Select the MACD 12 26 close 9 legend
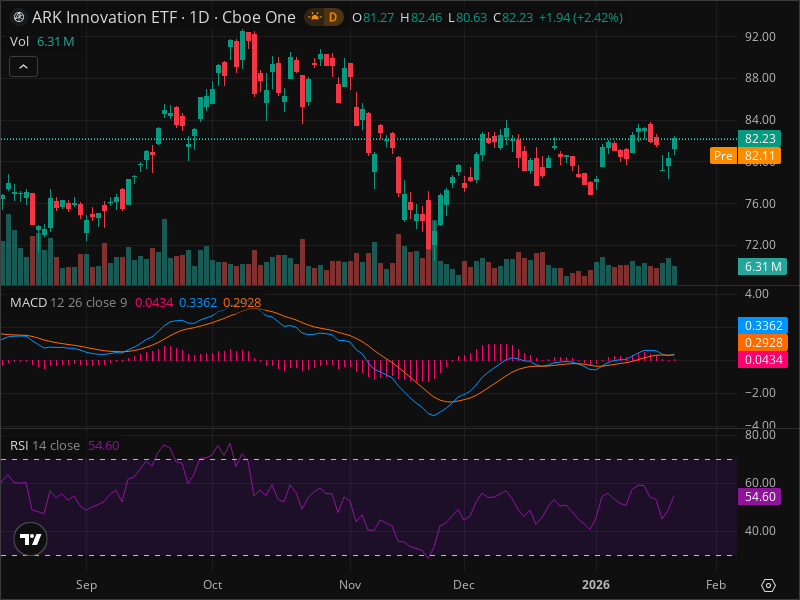This screenshot has width=800, height=600. pos(68,303)
